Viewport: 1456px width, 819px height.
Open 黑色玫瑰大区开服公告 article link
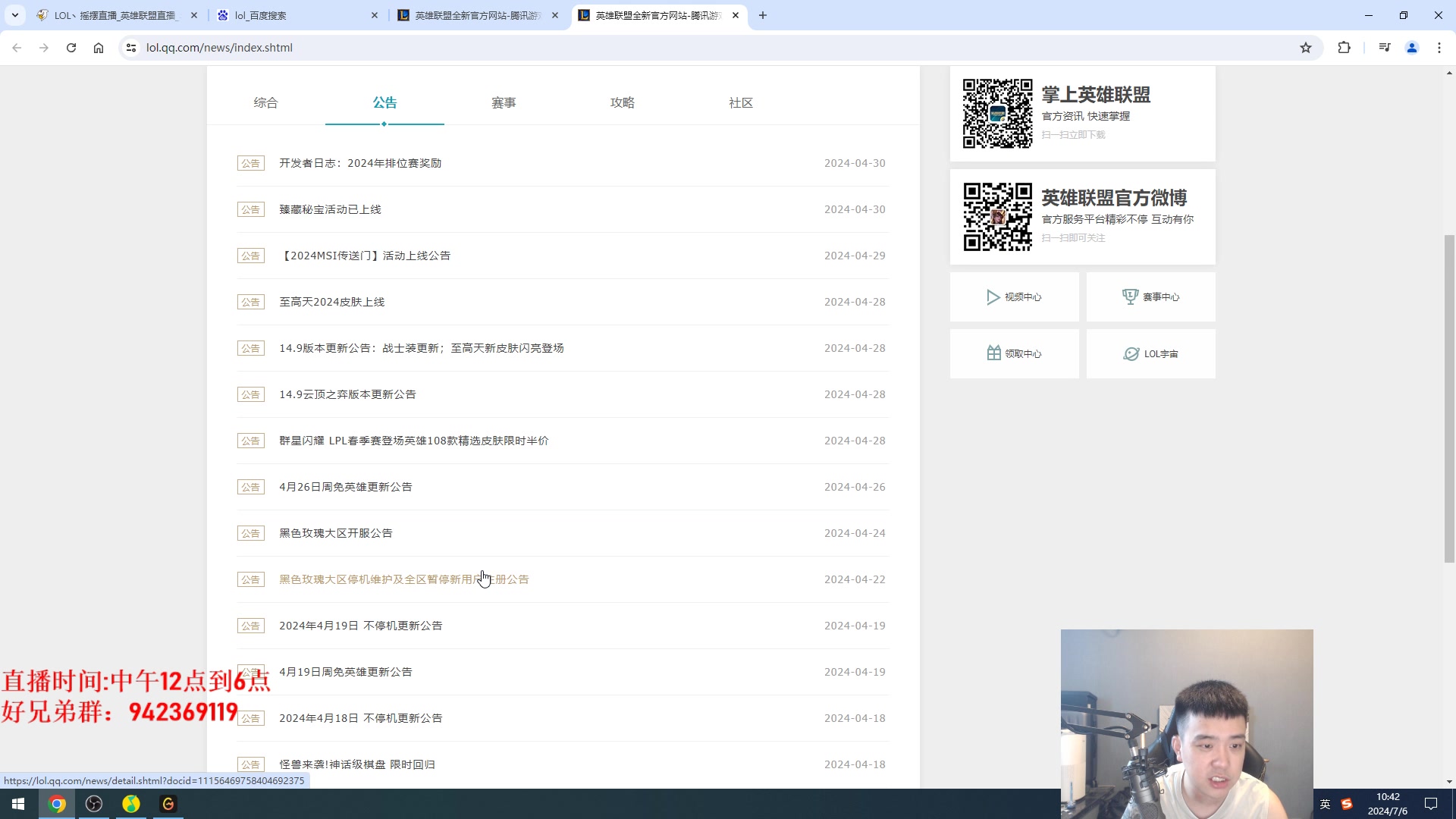tap(336, 533)
